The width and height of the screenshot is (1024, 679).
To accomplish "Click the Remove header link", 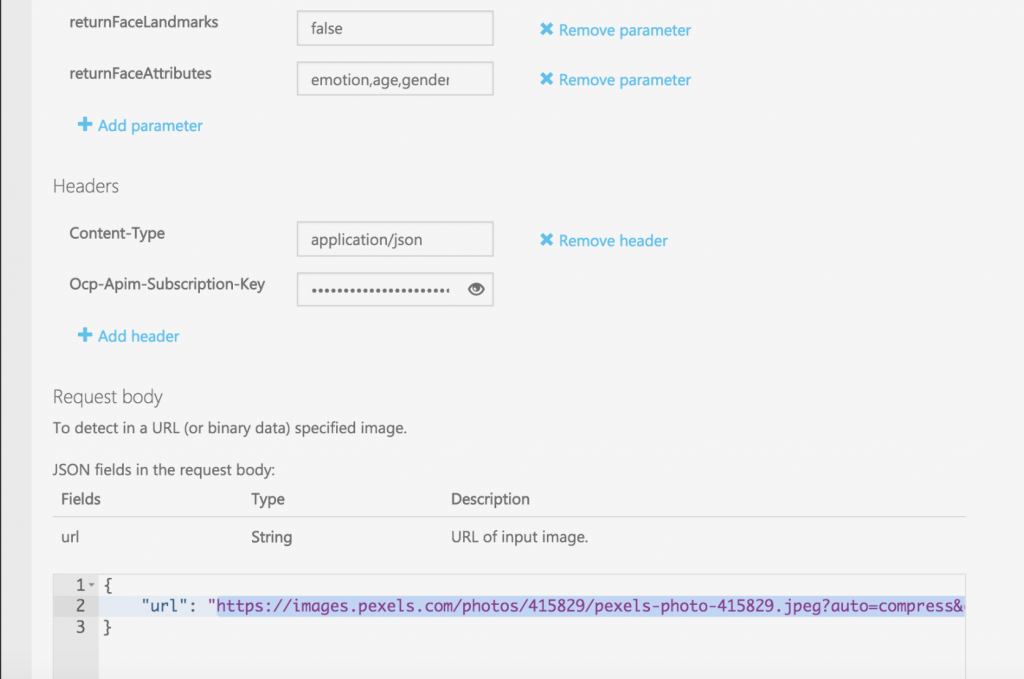I will click(613, 241).
